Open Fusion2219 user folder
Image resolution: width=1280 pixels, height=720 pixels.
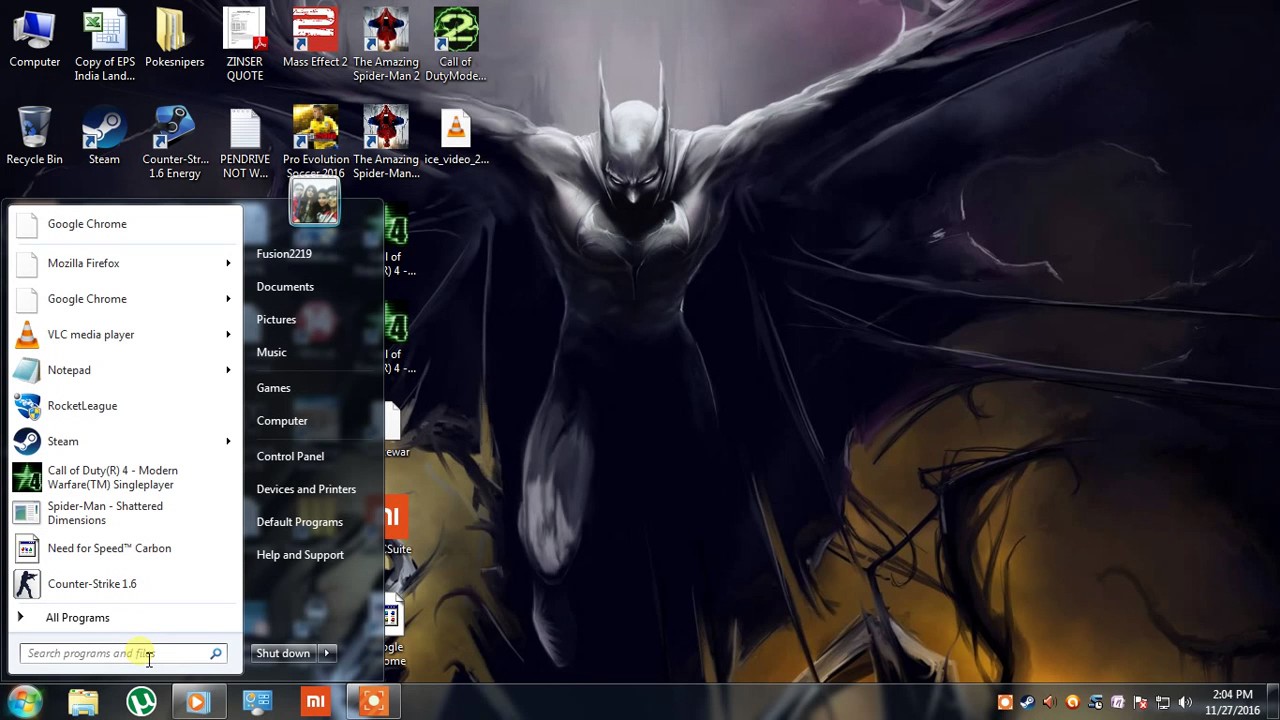[x=284, y=254]
